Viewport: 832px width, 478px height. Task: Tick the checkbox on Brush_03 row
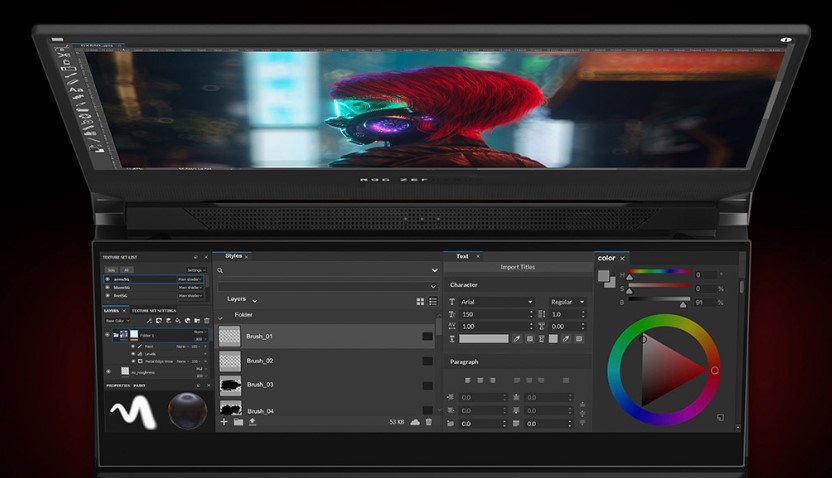[x=427, y=386]
